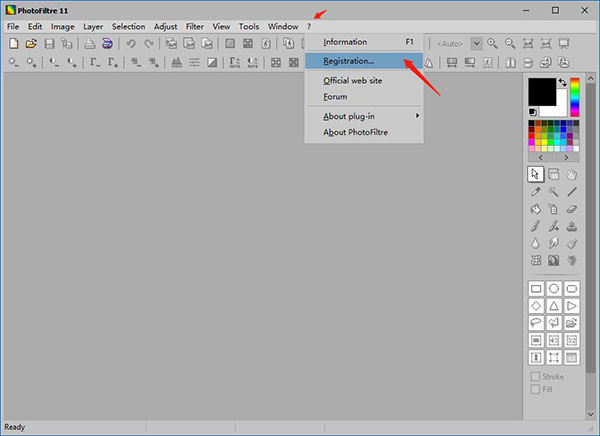Open the Filter menu
This screenshot has width=600, height=436.
point(194,26)
